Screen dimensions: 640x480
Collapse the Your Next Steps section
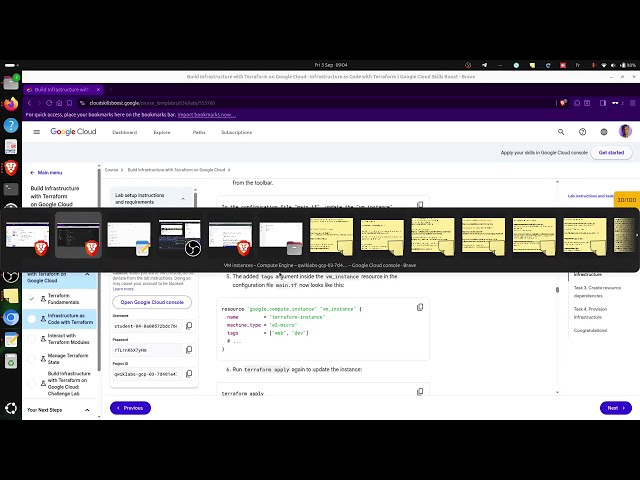coord(87,410)
